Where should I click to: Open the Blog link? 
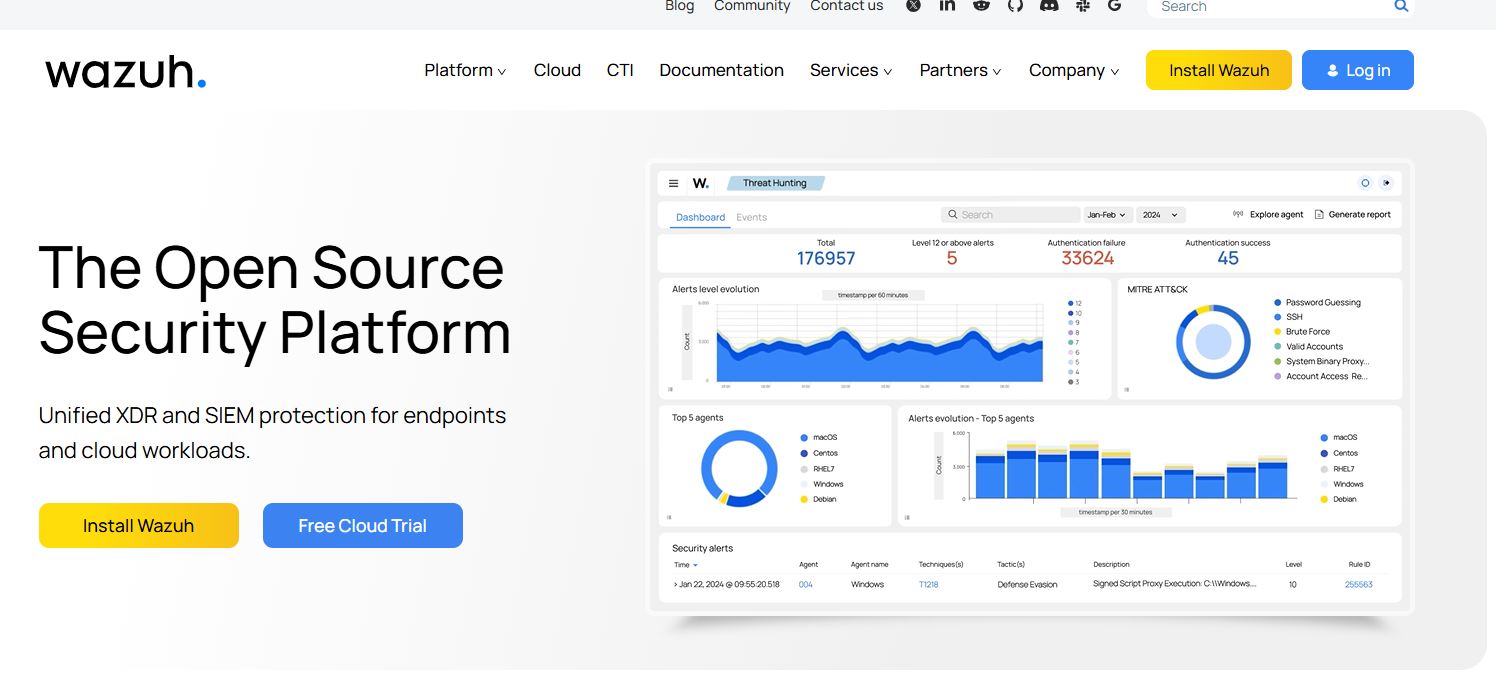click(680, 6)
